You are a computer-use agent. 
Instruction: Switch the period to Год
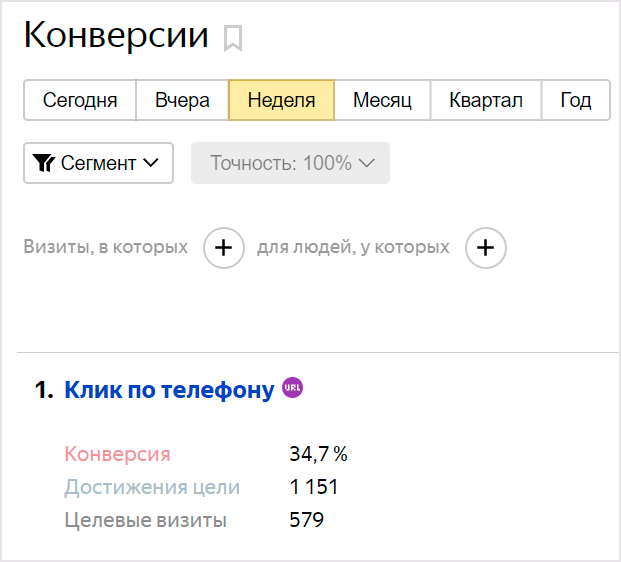pos(576,100)
